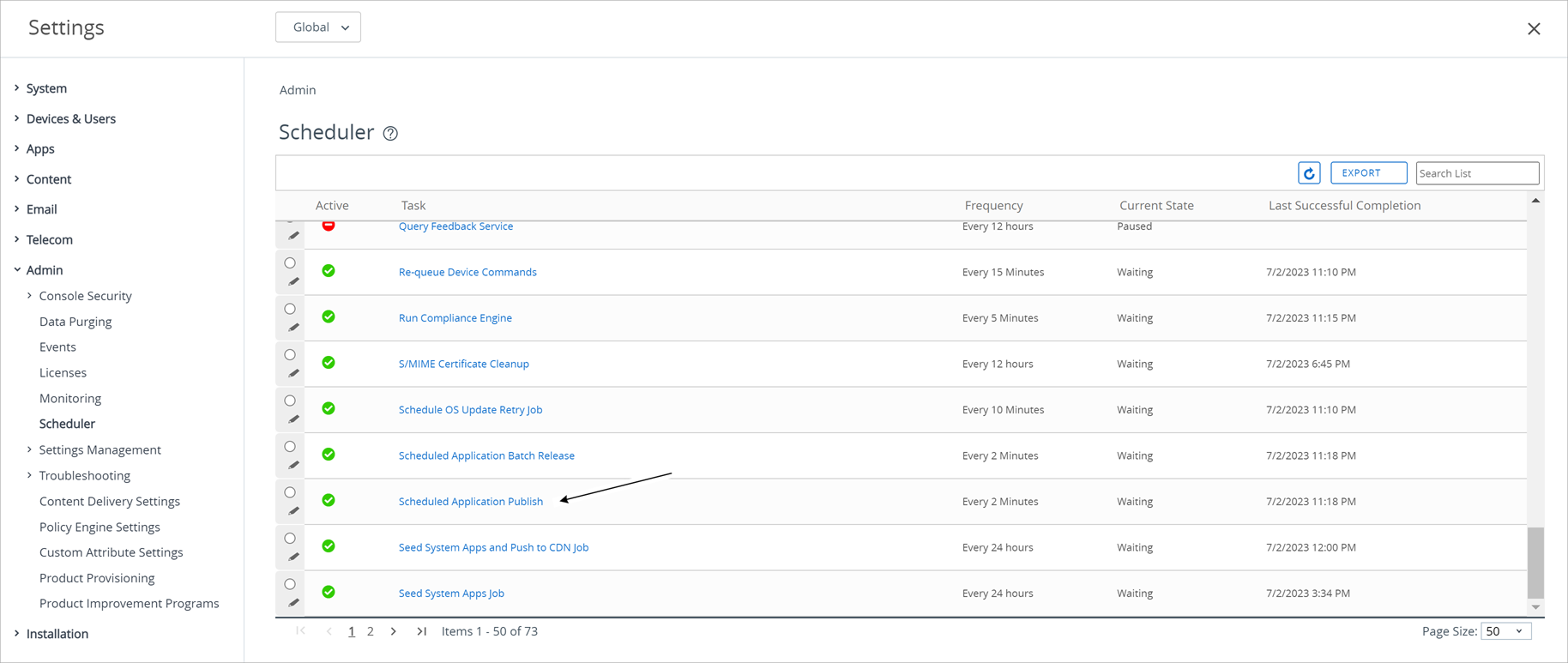The width and height of the screenshot is (1568, 663).
Task: Edit Scheduled Application Batch Release pencil icon
Action: point(293,465)
